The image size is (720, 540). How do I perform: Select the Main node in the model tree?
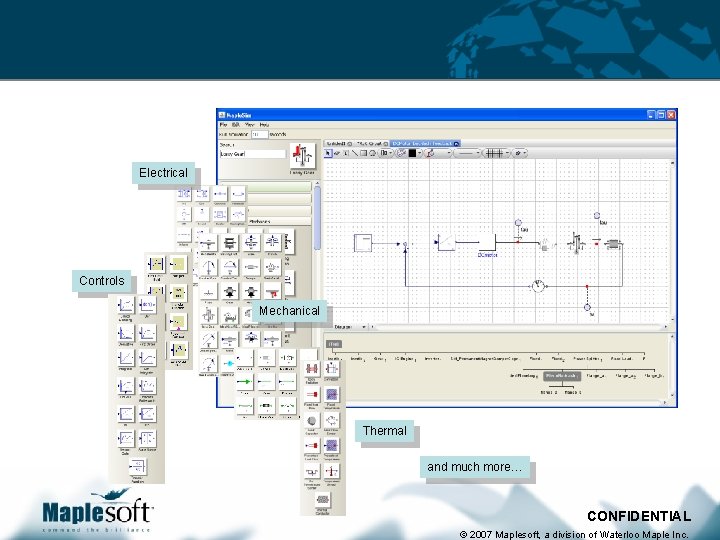[334, 344]
